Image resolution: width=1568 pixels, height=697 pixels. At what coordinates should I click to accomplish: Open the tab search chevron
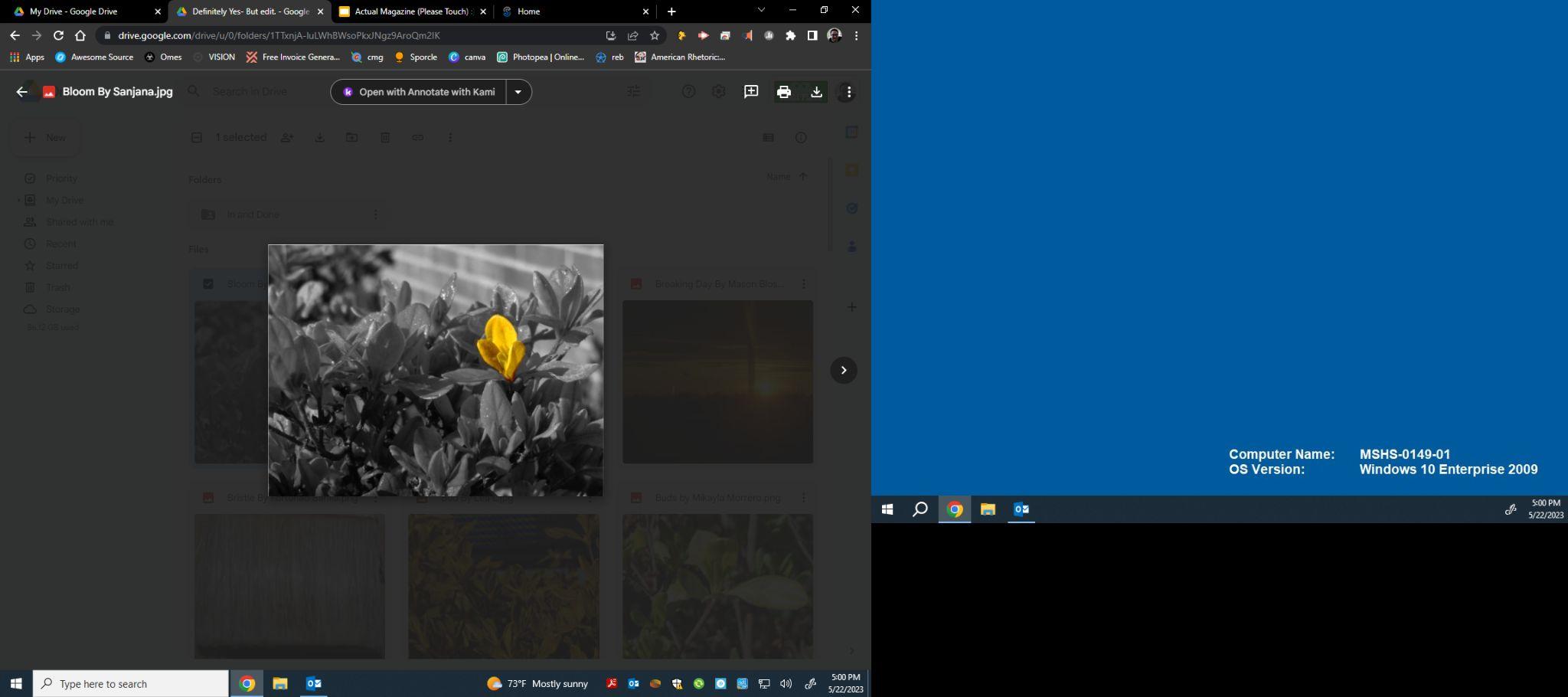[761, 10]
